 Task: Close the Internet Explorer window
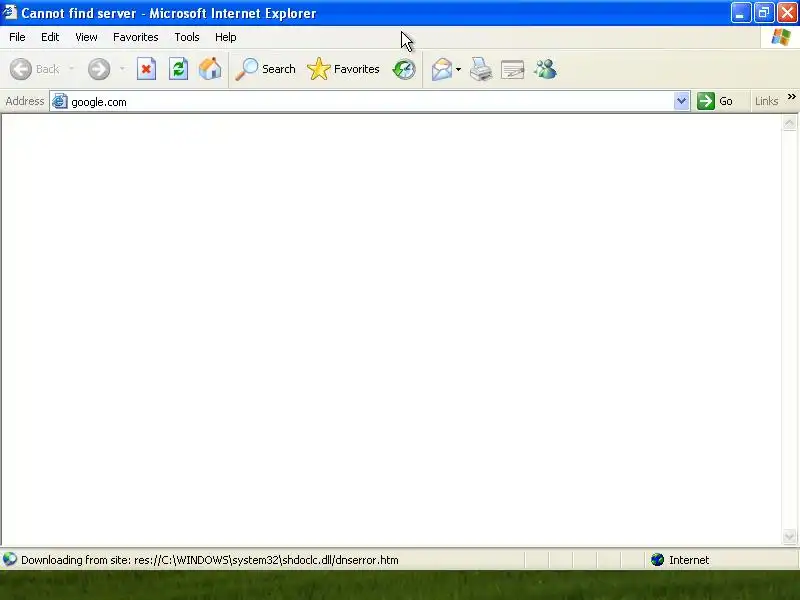click(787, 13)
